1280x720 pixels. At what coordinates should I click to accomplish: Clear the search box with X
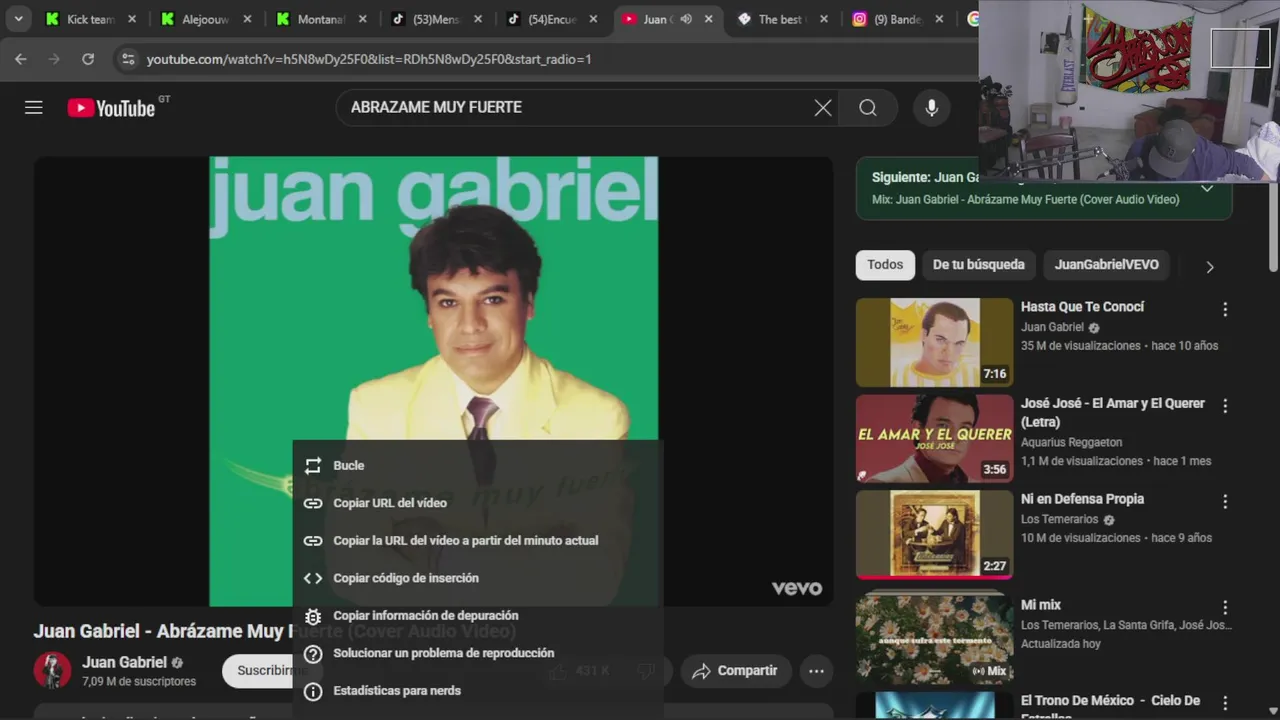pyautogui.click(x=823, y=108)
